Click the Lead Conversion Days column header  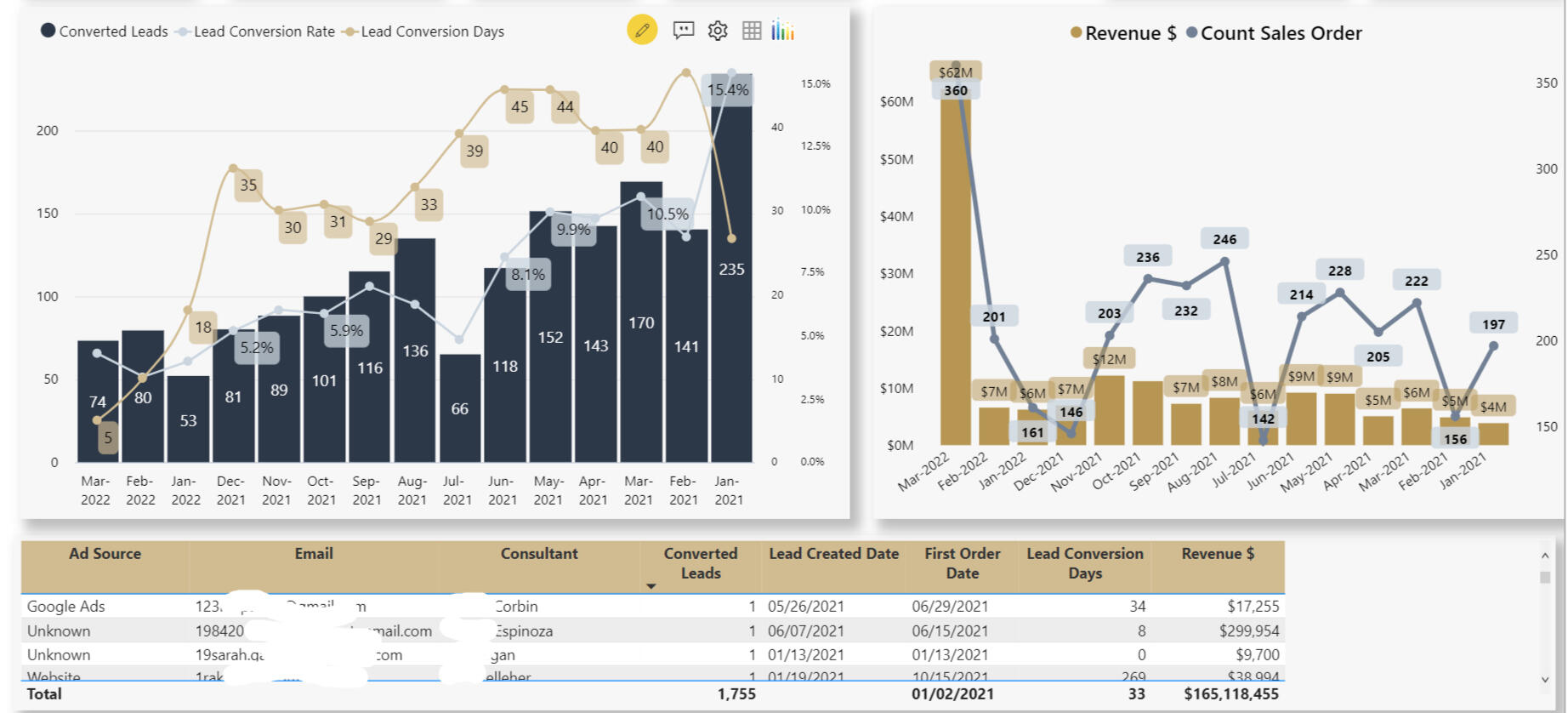pos(1084,563)
